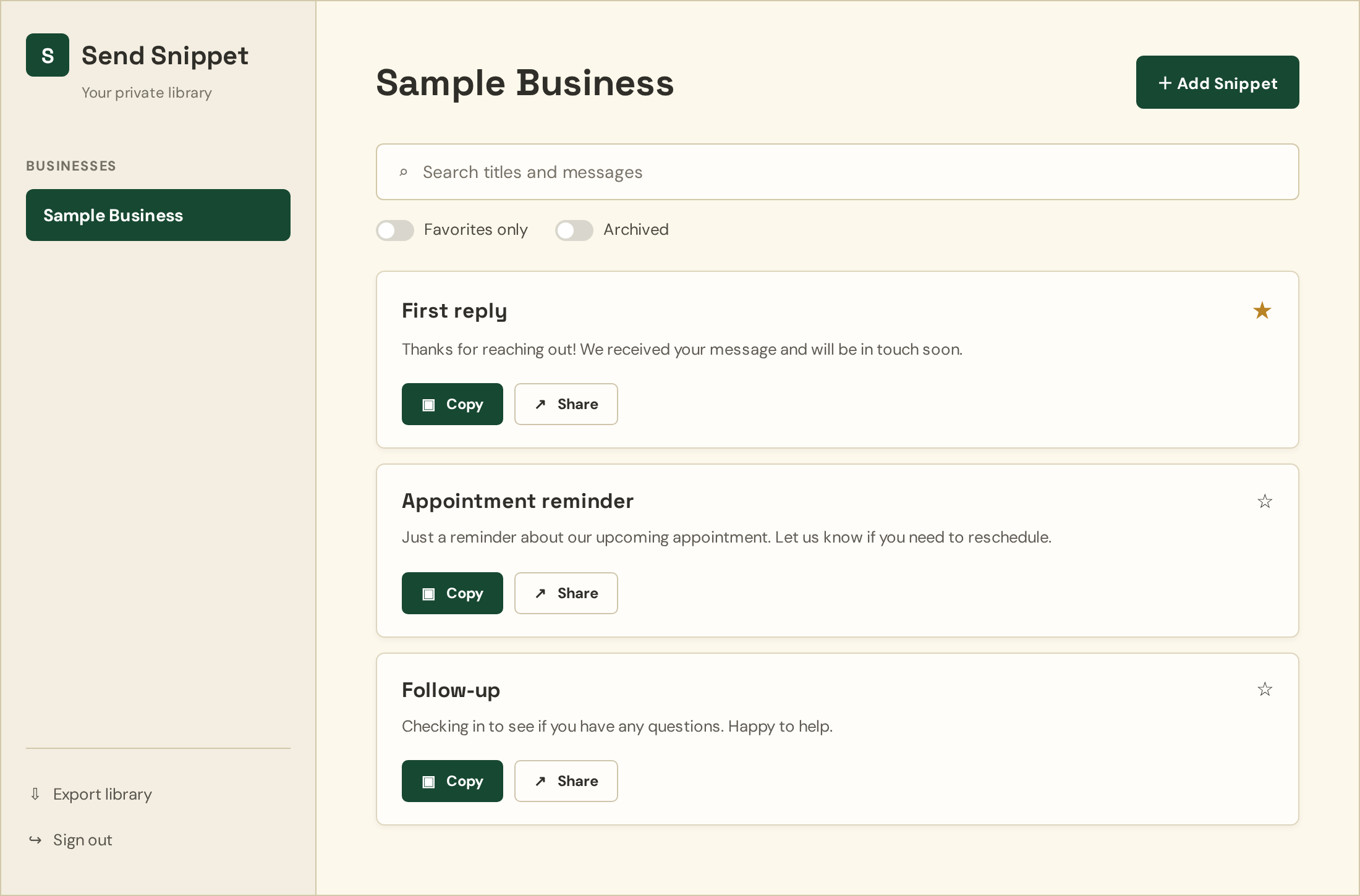Toggle Favorites only filter switch

coord(395,230)
